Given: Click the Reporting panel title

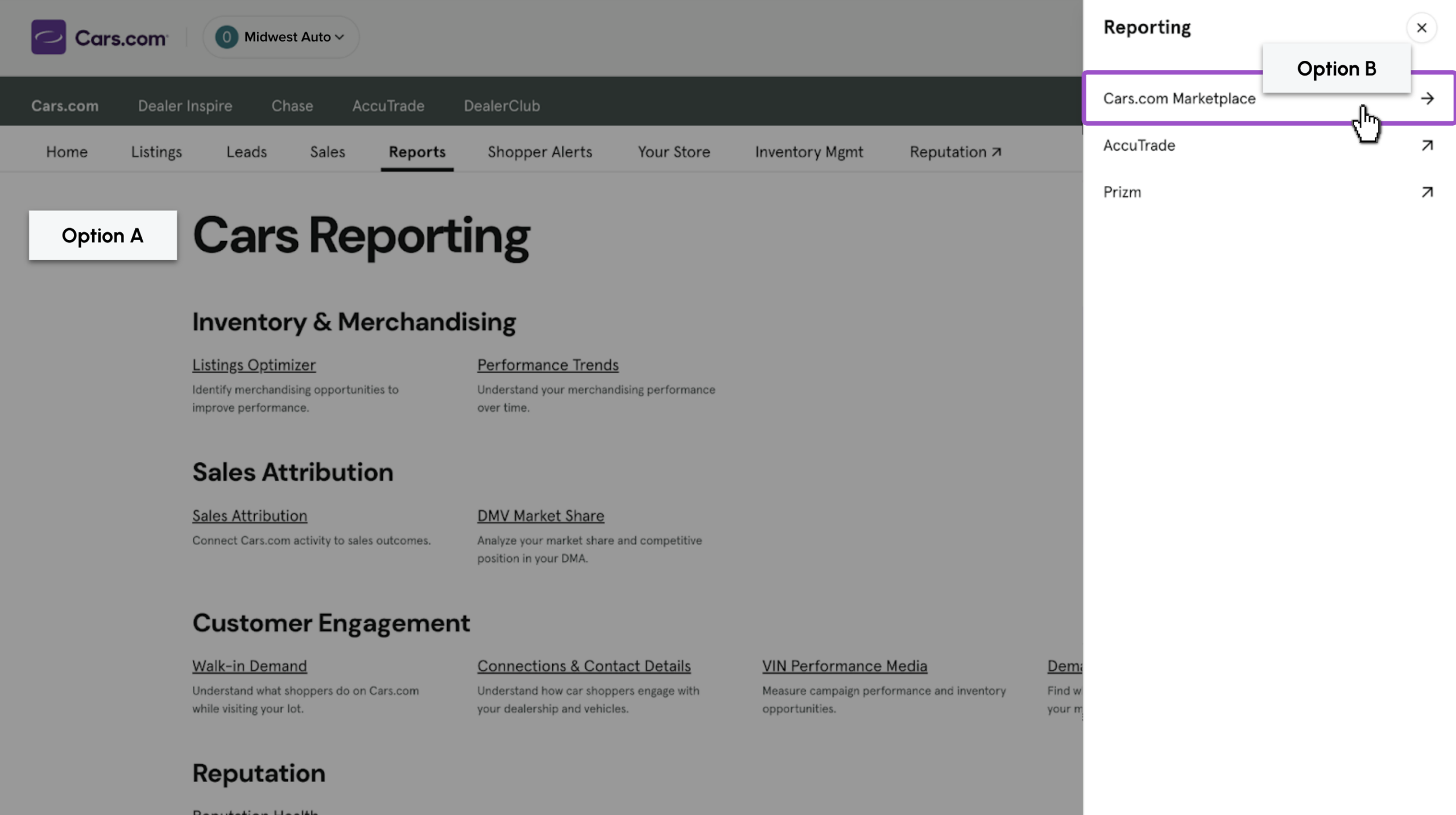Looking at the screenshot, I should [1147, 27].
